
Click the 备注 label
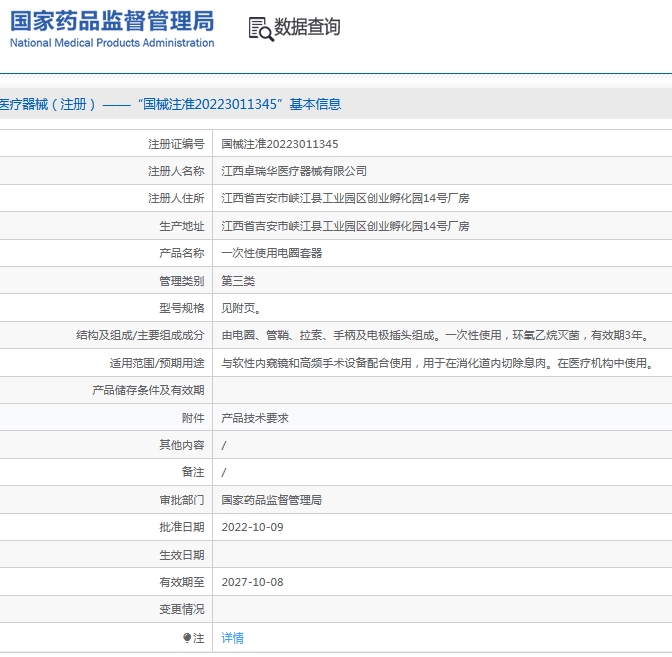tap(193, 472)
